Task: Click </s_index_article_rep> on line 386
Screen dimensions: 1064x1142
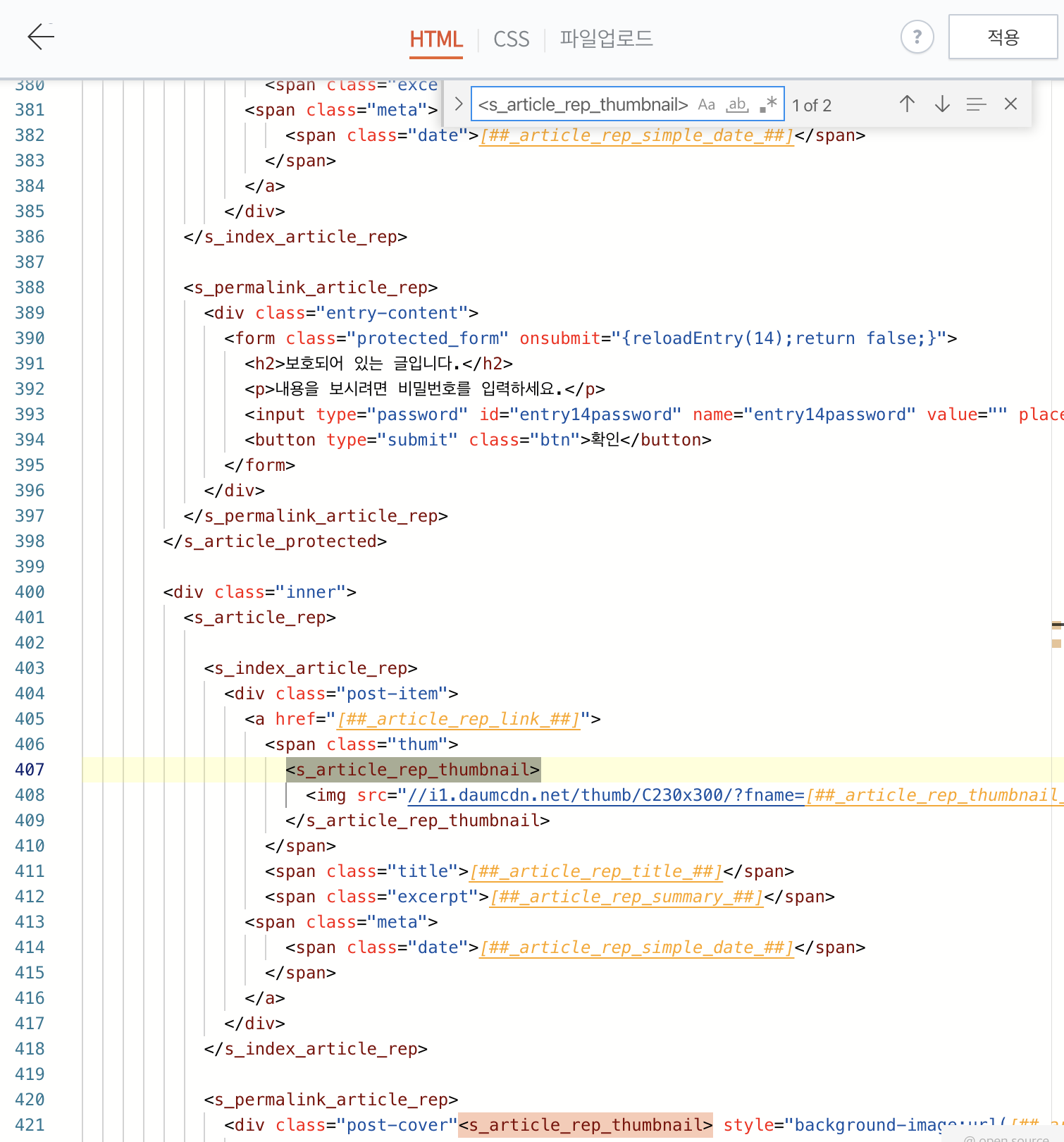Action: (295, 237)
